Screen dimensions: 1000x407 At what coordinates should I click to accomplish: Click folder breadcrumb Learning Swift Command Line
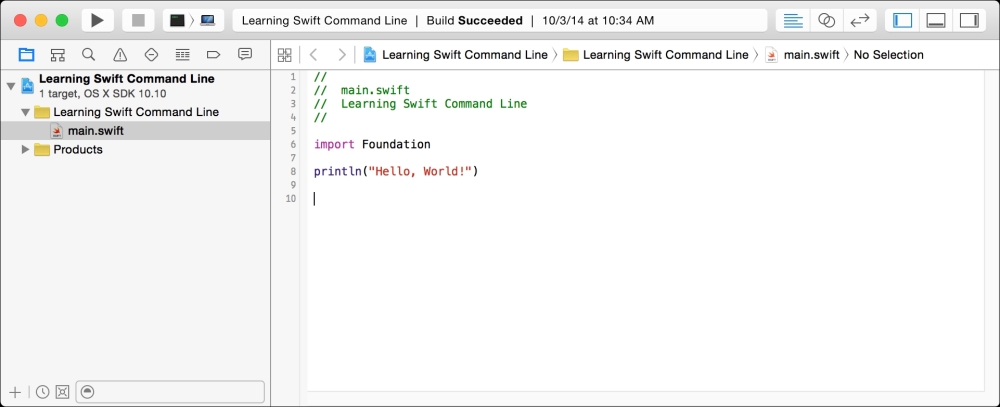click(656, 55)
